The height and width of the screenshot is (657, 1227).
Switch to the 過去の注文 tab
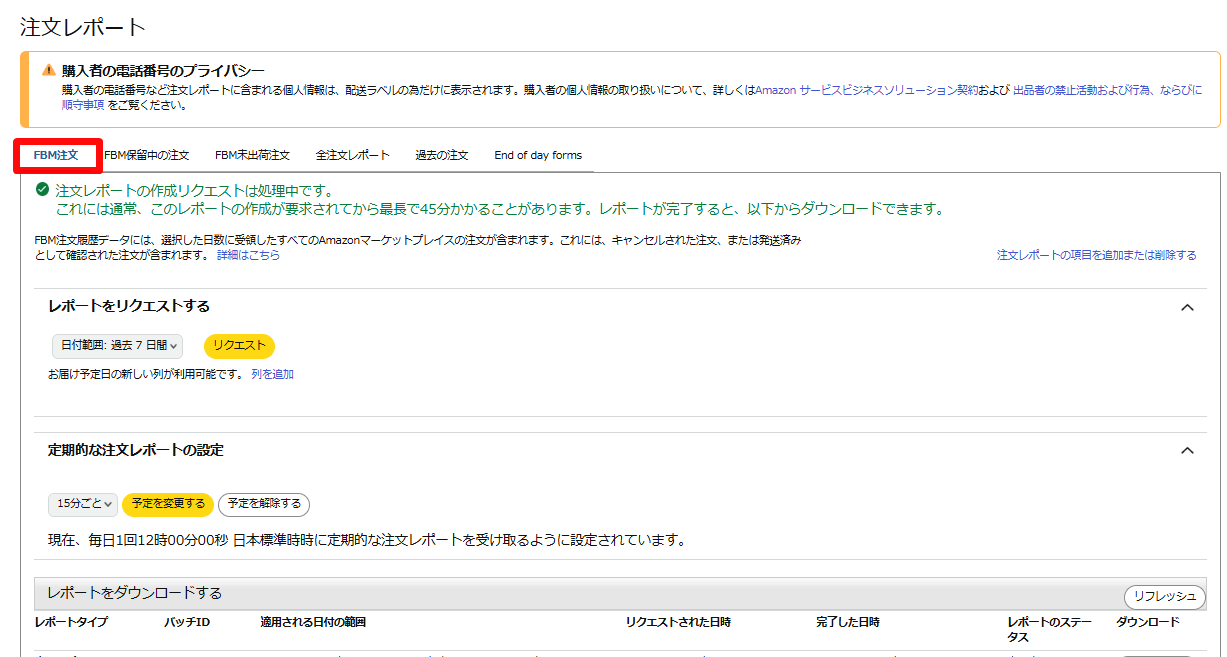pyautogui.click(x=442, y=156)
